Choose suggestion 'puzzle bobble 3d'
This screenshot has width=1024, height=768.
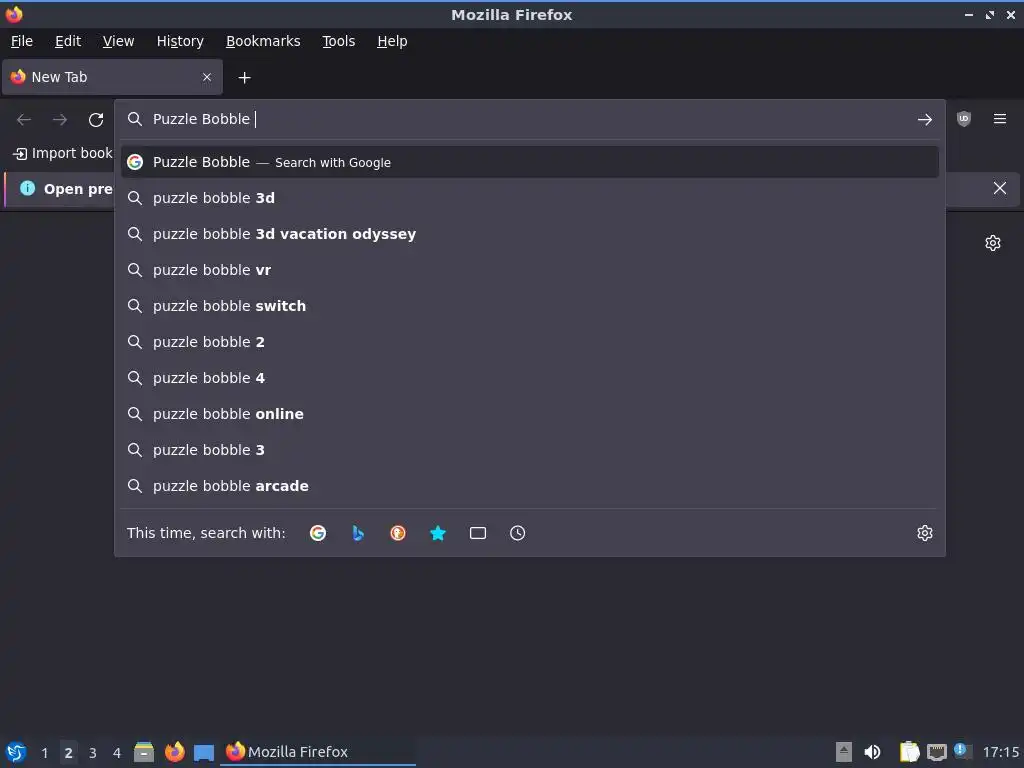530,198
